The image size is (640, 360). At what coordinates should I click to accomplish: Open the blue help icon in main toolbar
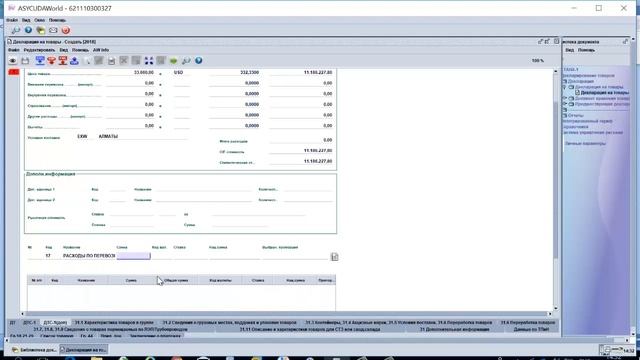(28, 30)
